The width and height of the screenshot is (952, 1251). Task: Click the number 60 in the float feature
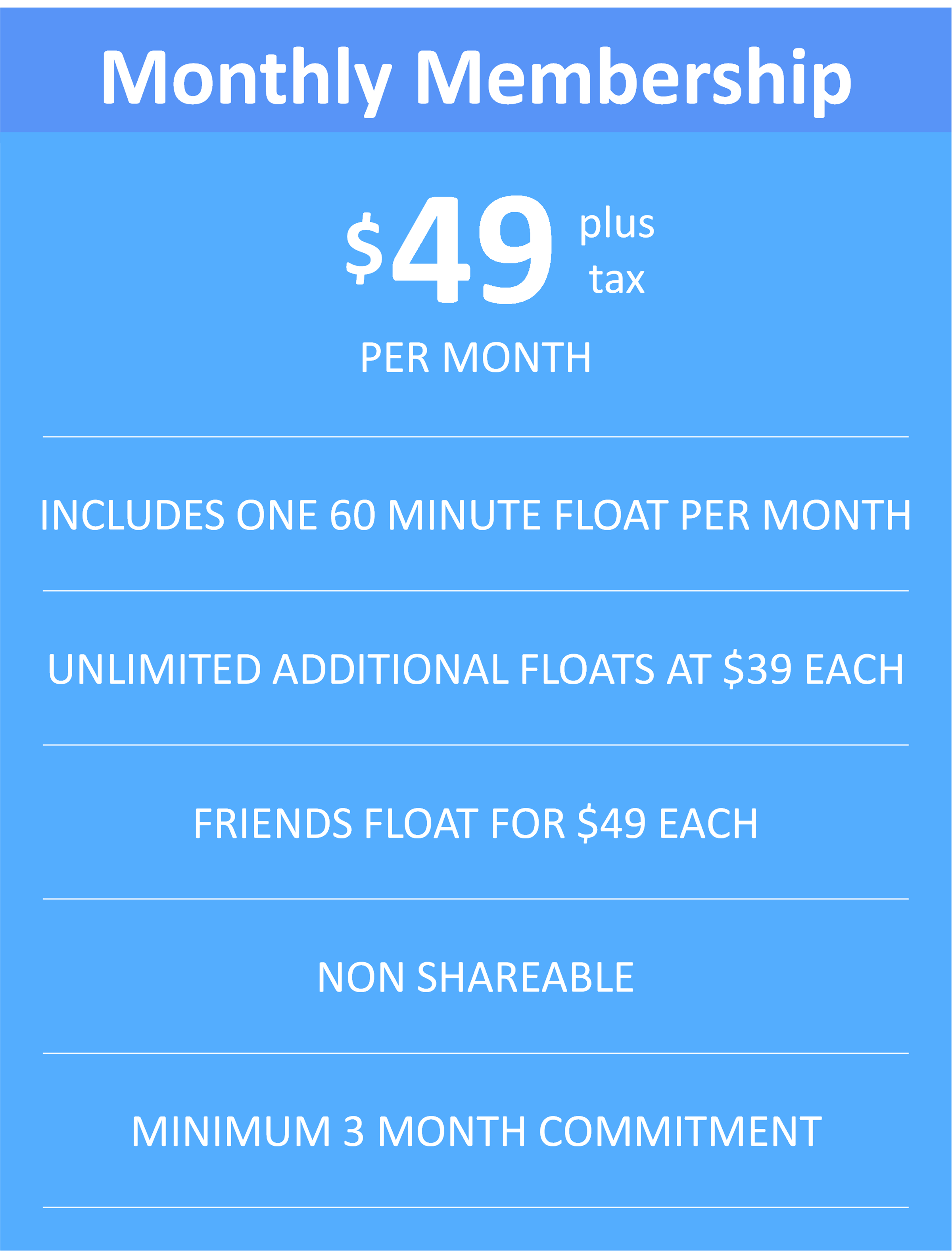click(353, 515)
